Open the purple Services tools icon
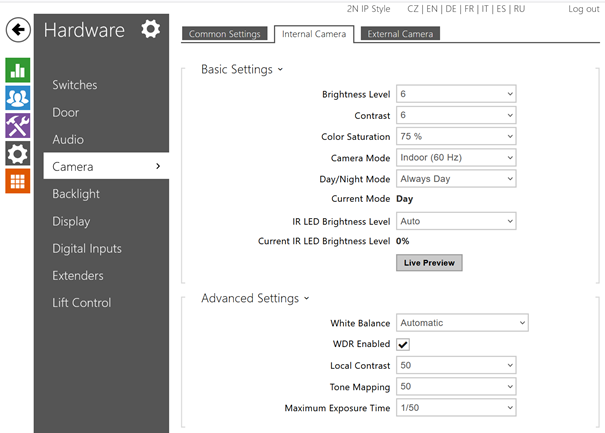The height and width of the screenshot is (433, 605). pyautogui.click(x=17, y=125)
